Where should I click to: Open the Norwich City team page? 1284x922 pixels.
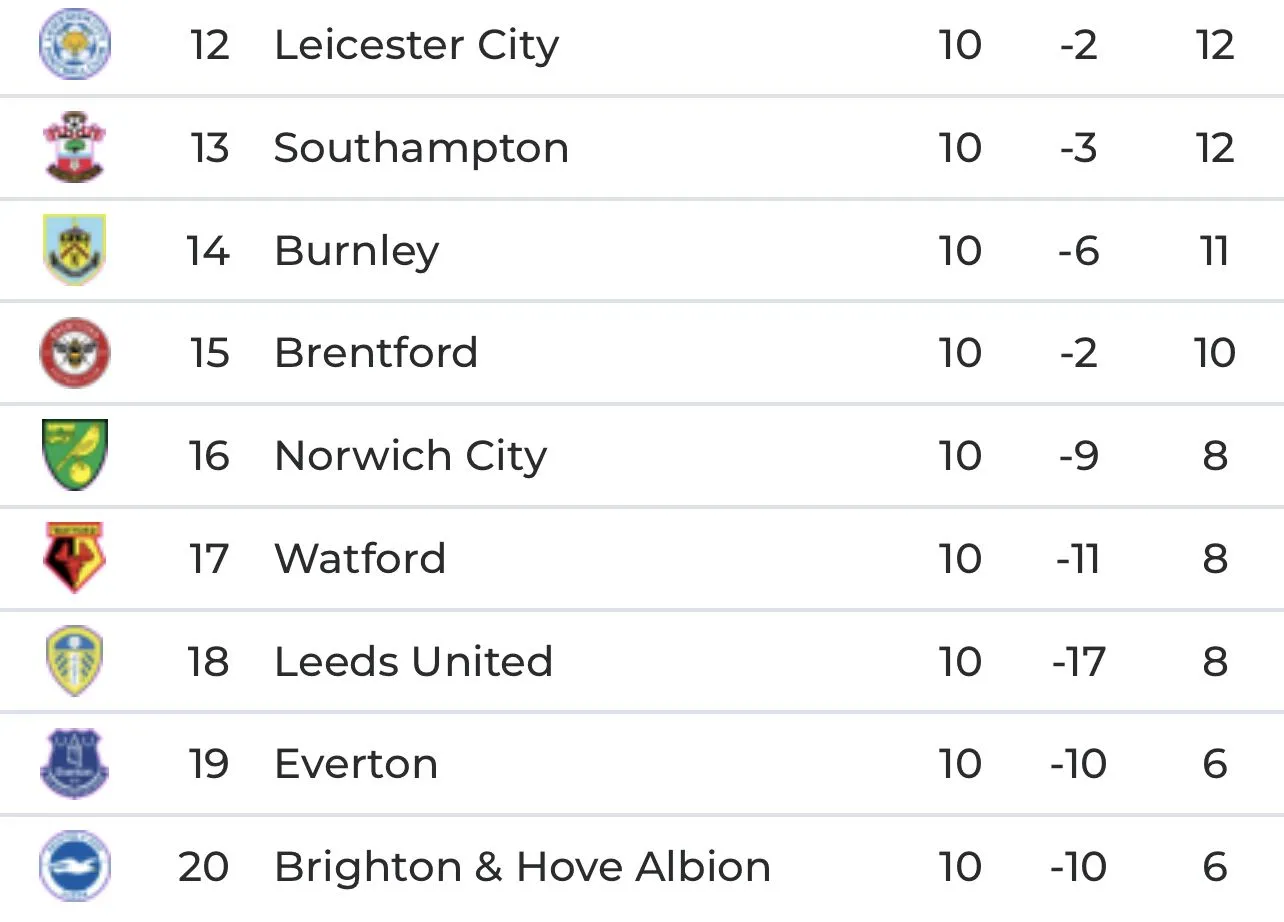point(410,456)
